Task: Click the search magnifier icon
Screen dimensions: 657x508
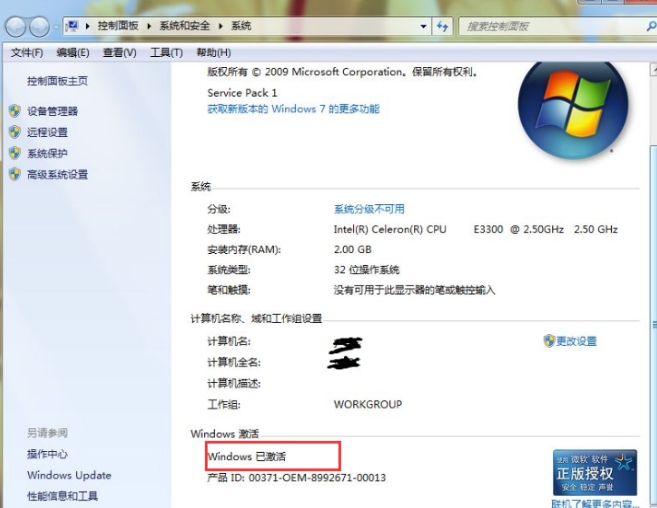Action: [x=651, y=26]
